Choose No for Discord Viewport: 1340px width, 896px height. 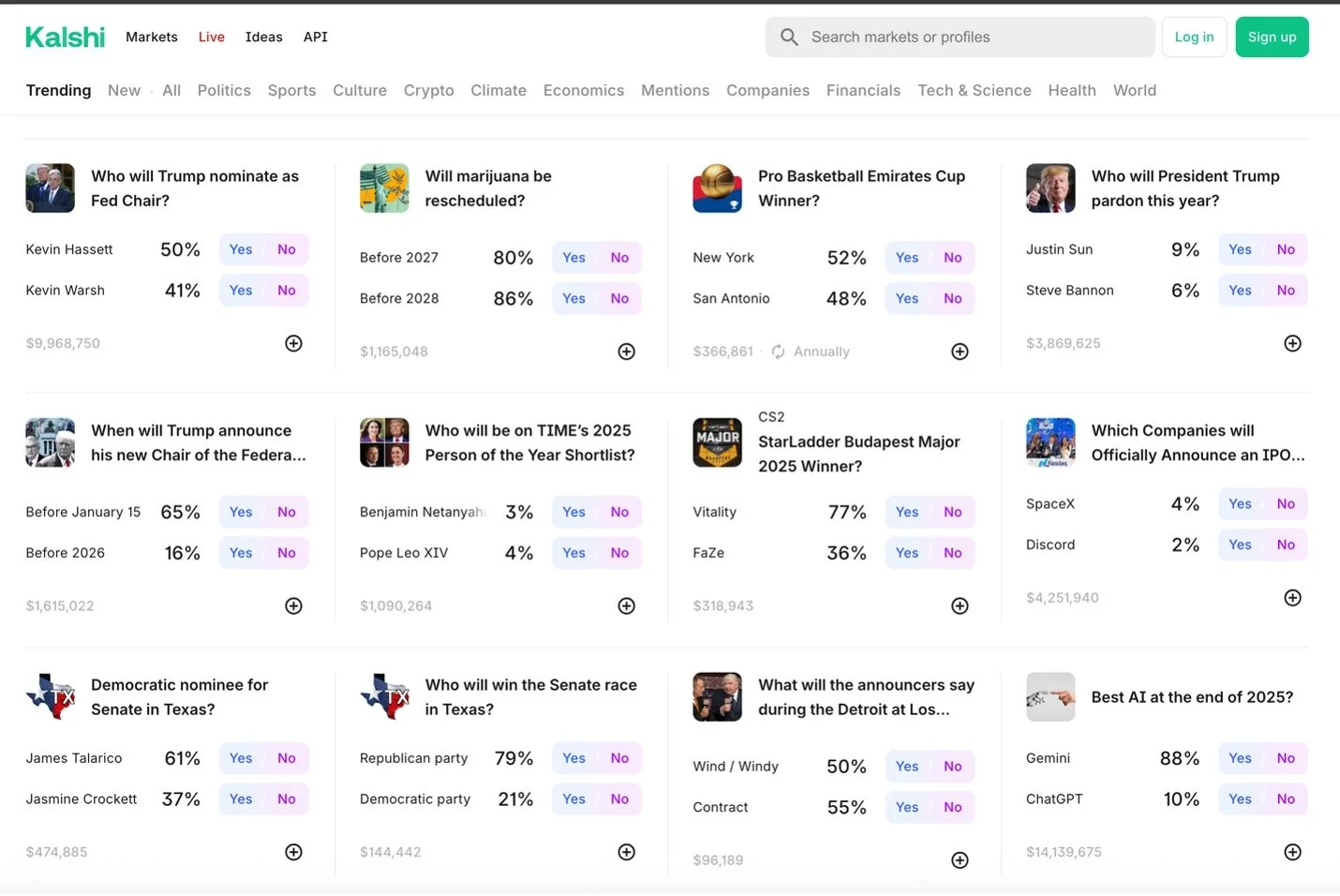pos(1286,545)
